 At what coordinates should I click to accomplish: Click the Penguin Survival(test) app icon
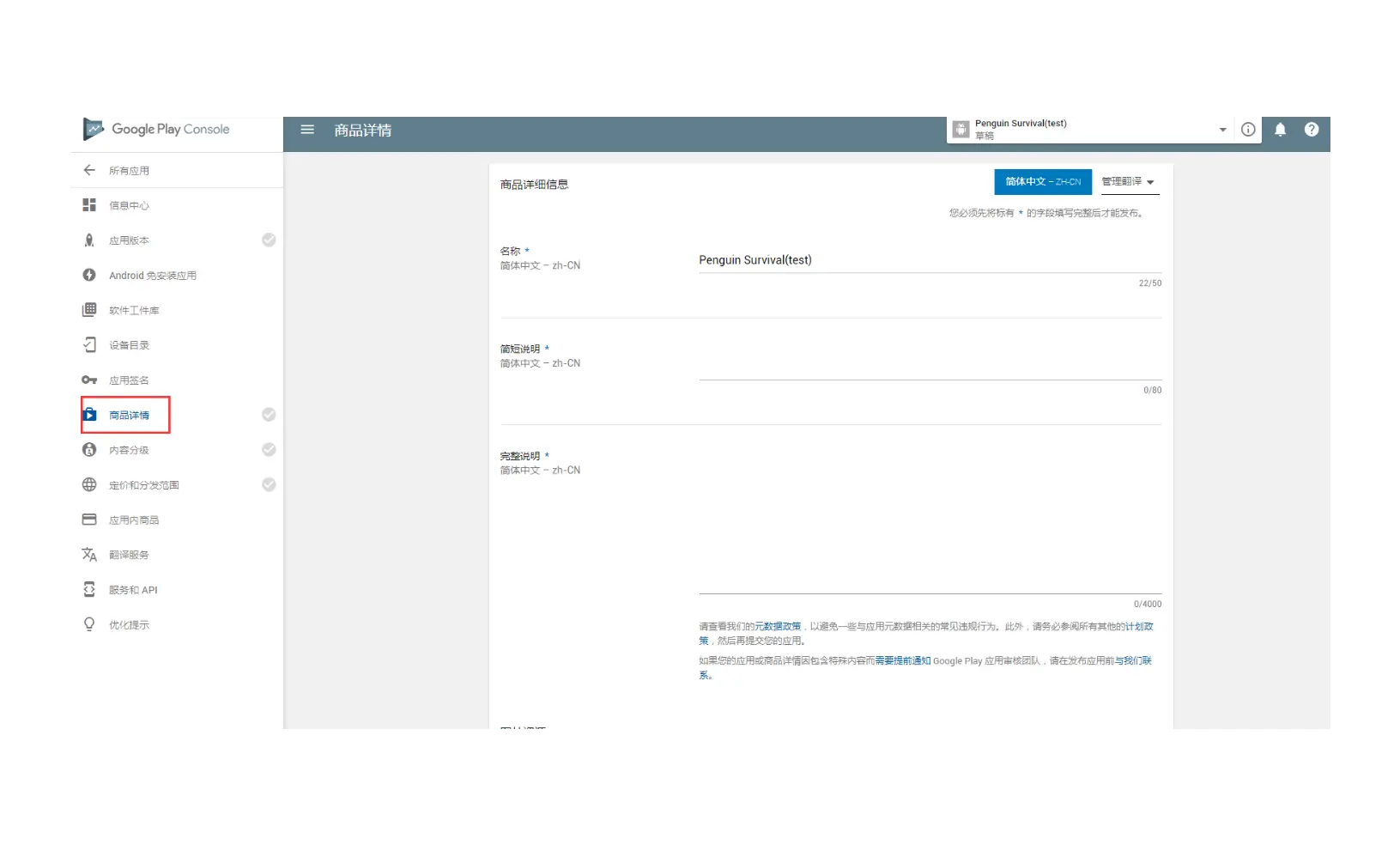(961, 130)
